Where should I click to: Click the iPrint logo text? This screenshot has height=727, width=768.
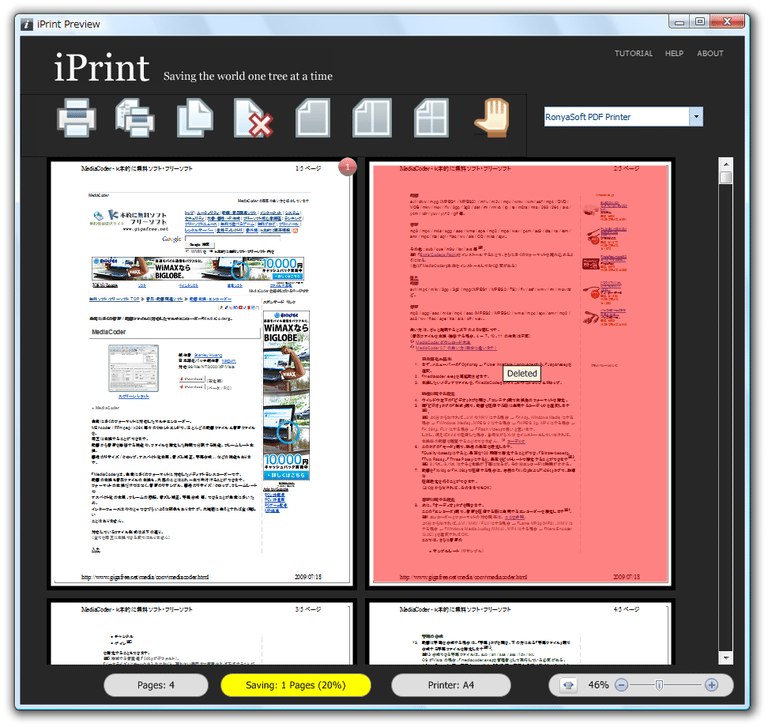pos(101,68)
